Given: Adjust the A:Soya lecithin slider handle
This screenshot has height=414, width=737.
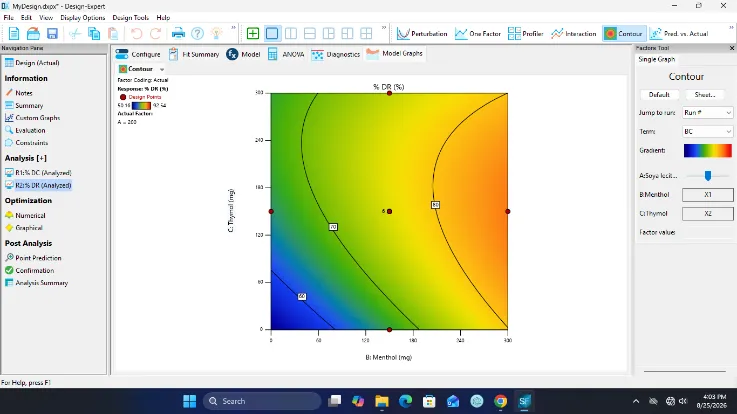Looking at the screenshot, I should [708, 175].
